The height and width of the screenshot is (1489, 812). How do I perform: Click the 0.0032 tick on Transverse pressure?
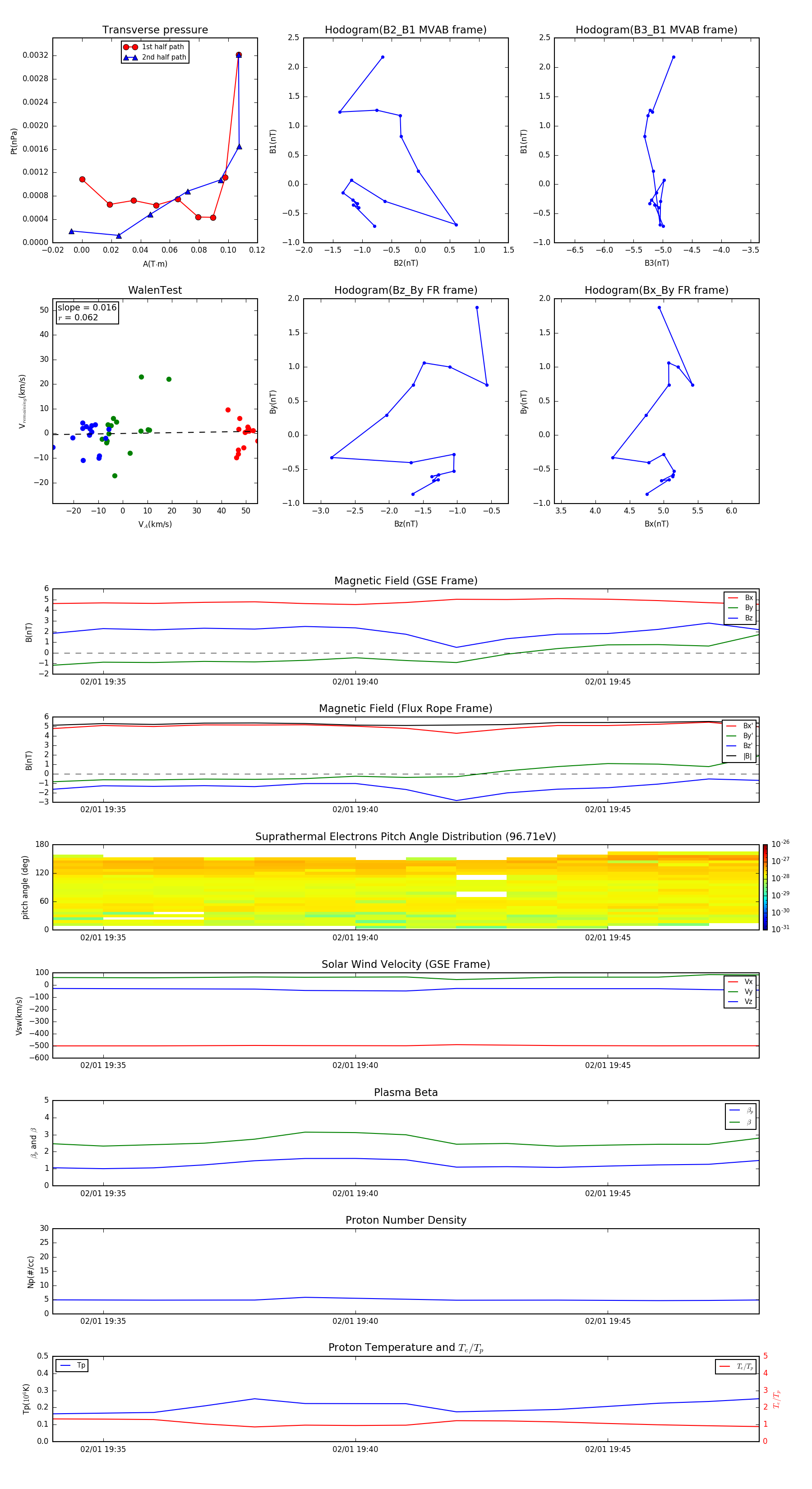click(35, 55)
